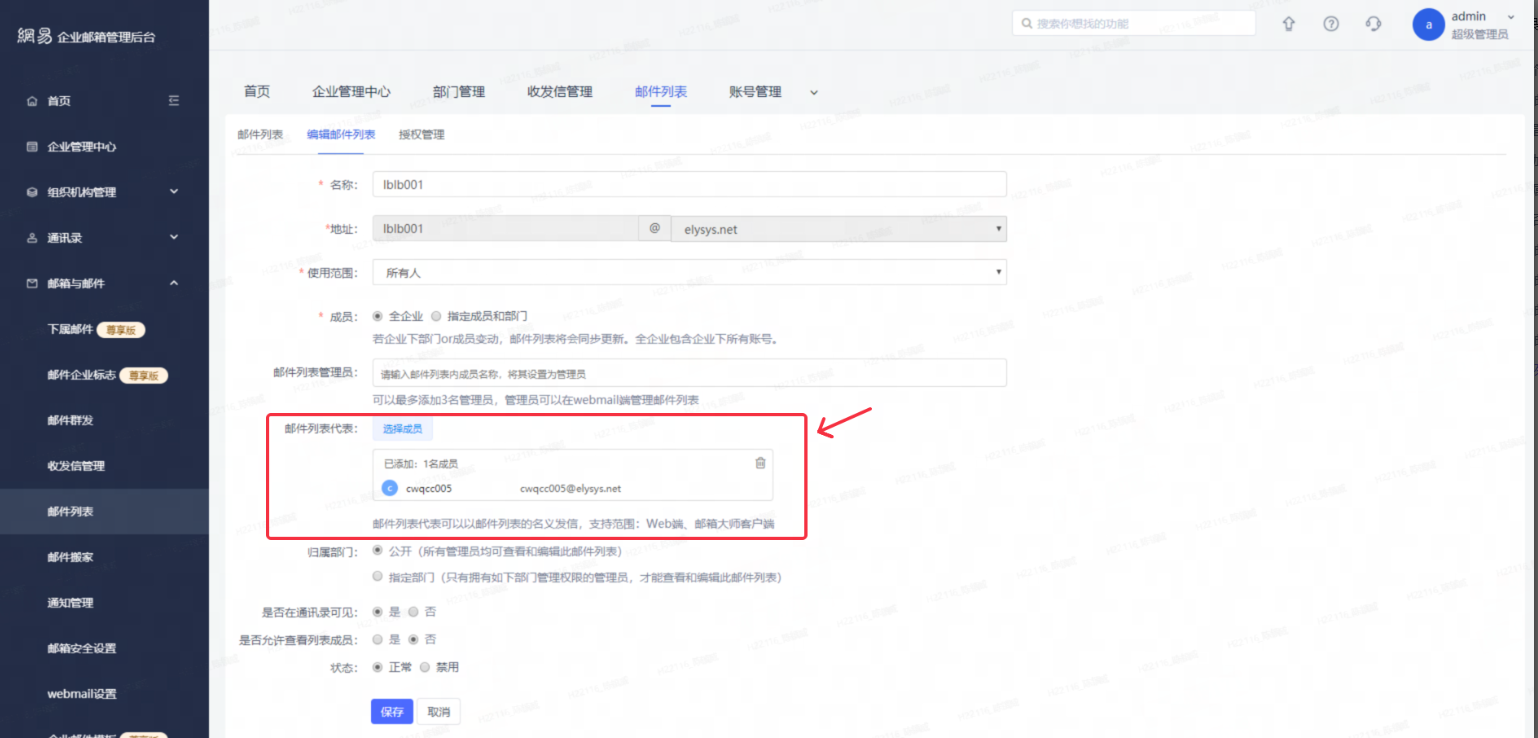The height and width of the screenshot is (738, 1538).
Task: Select the 指定成员和部门 radio button
Action: point(436,316)
